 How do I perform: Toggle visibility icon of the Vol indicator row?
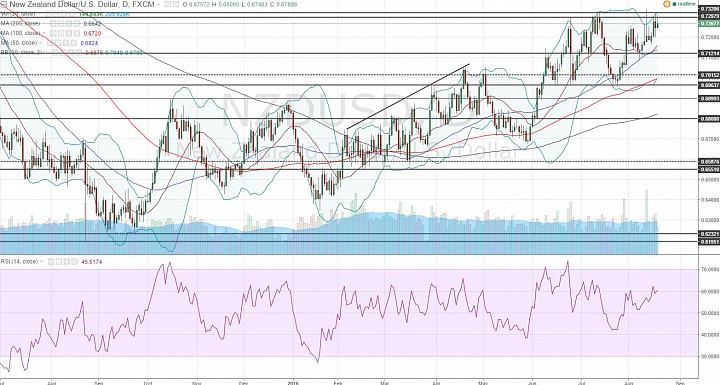tap(49, 14)
